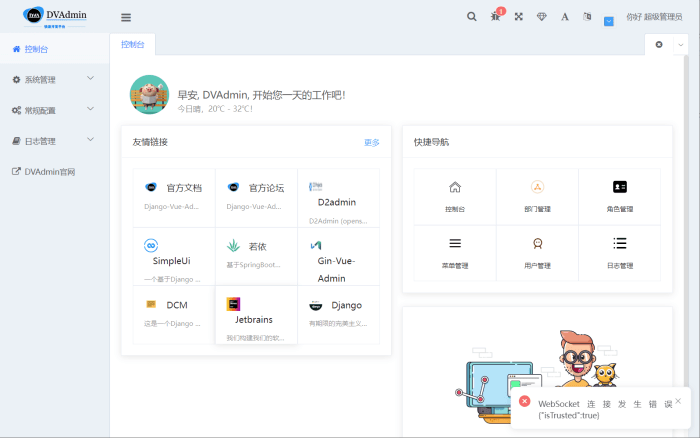Click the 日志管理 shortcut list icon
The image size is (700, 438).
pyautogui.click(x=620, y=243)
